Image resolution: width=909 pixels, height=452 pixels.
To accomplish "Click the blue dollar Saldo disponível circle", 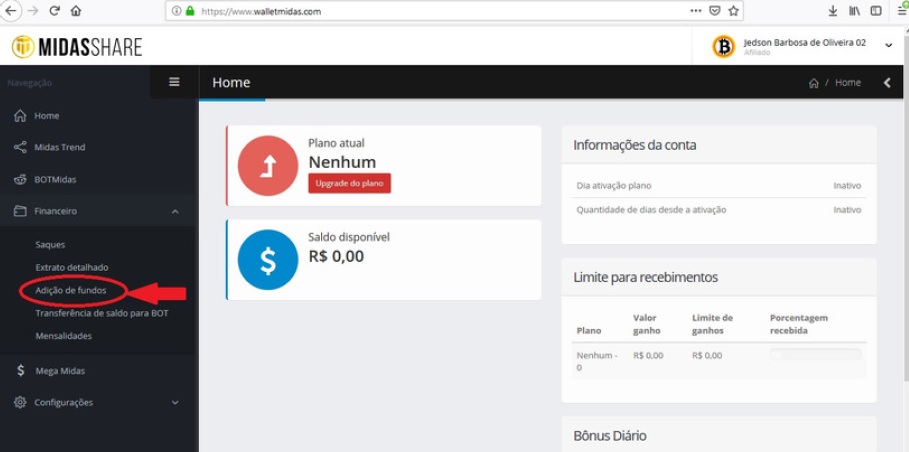I will tap(267, 259).
